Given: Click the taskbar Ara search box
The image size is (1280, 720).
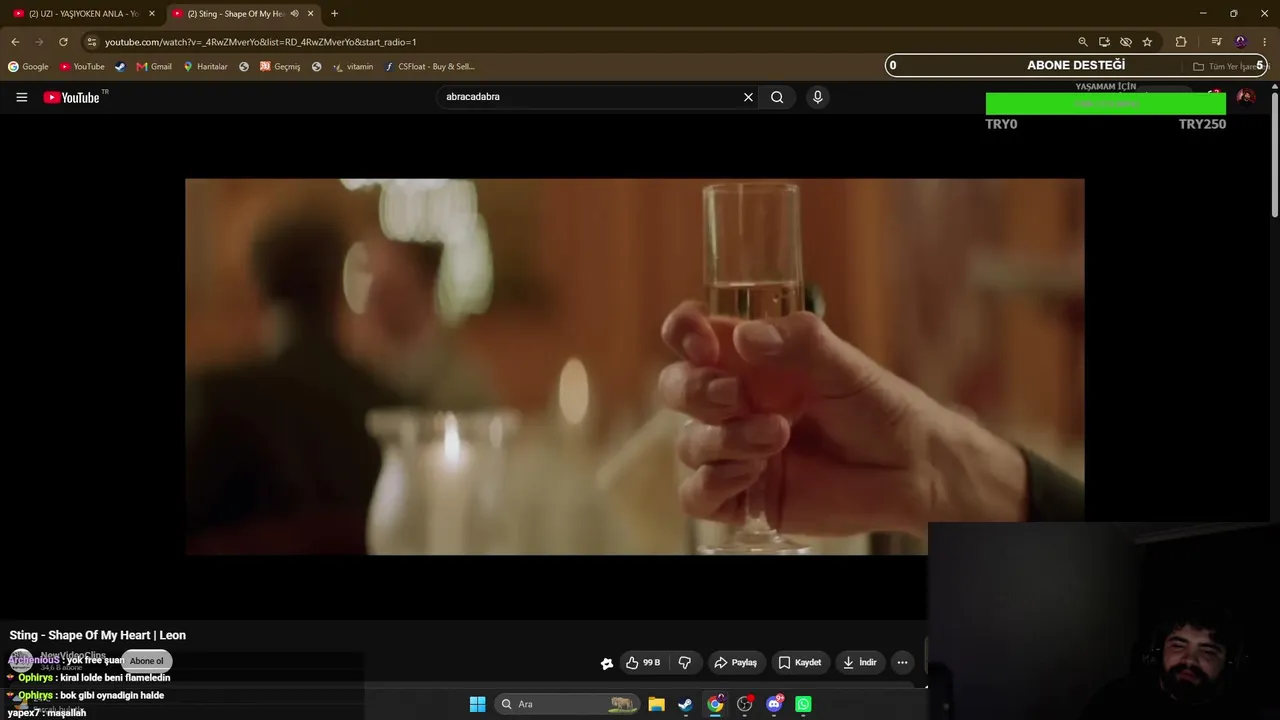Looking at the screenshot, I should 567,704.
